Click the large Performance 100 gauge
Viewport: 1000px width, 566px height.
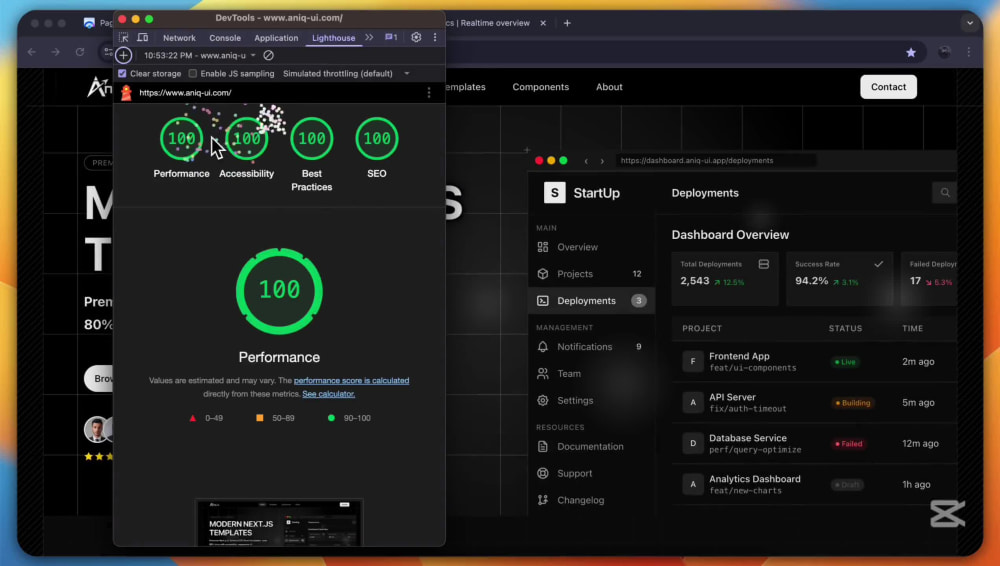click(279, 291)
